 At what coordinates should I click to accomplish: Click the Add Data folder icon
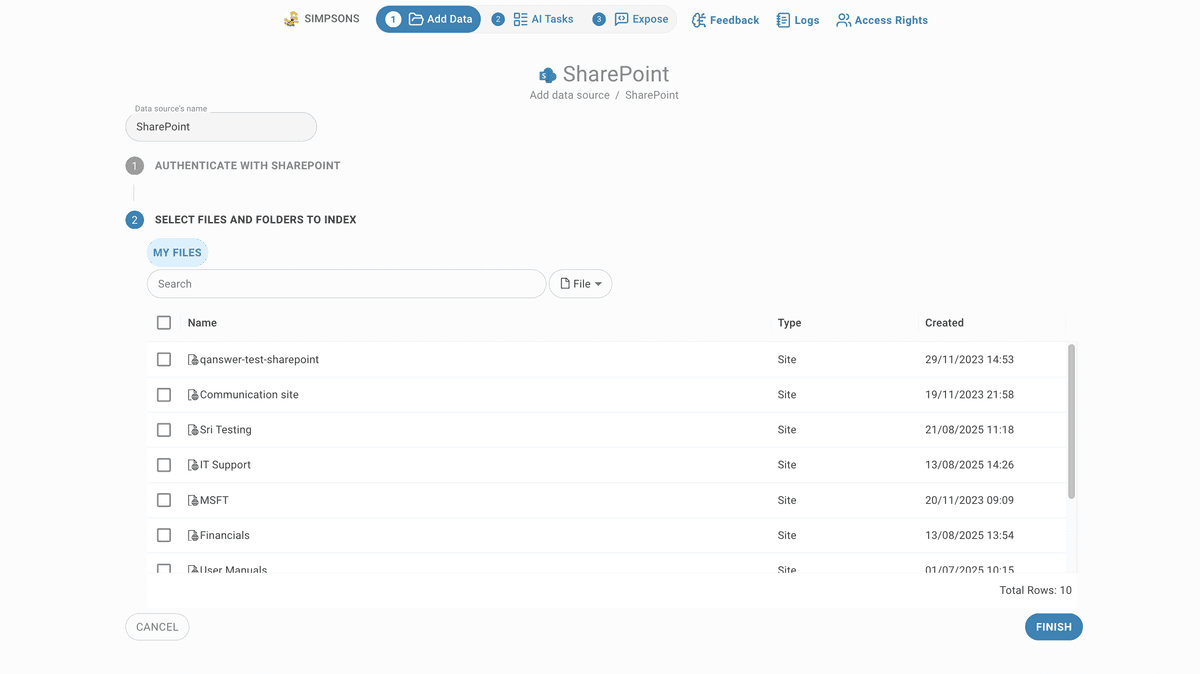point(416,19)
